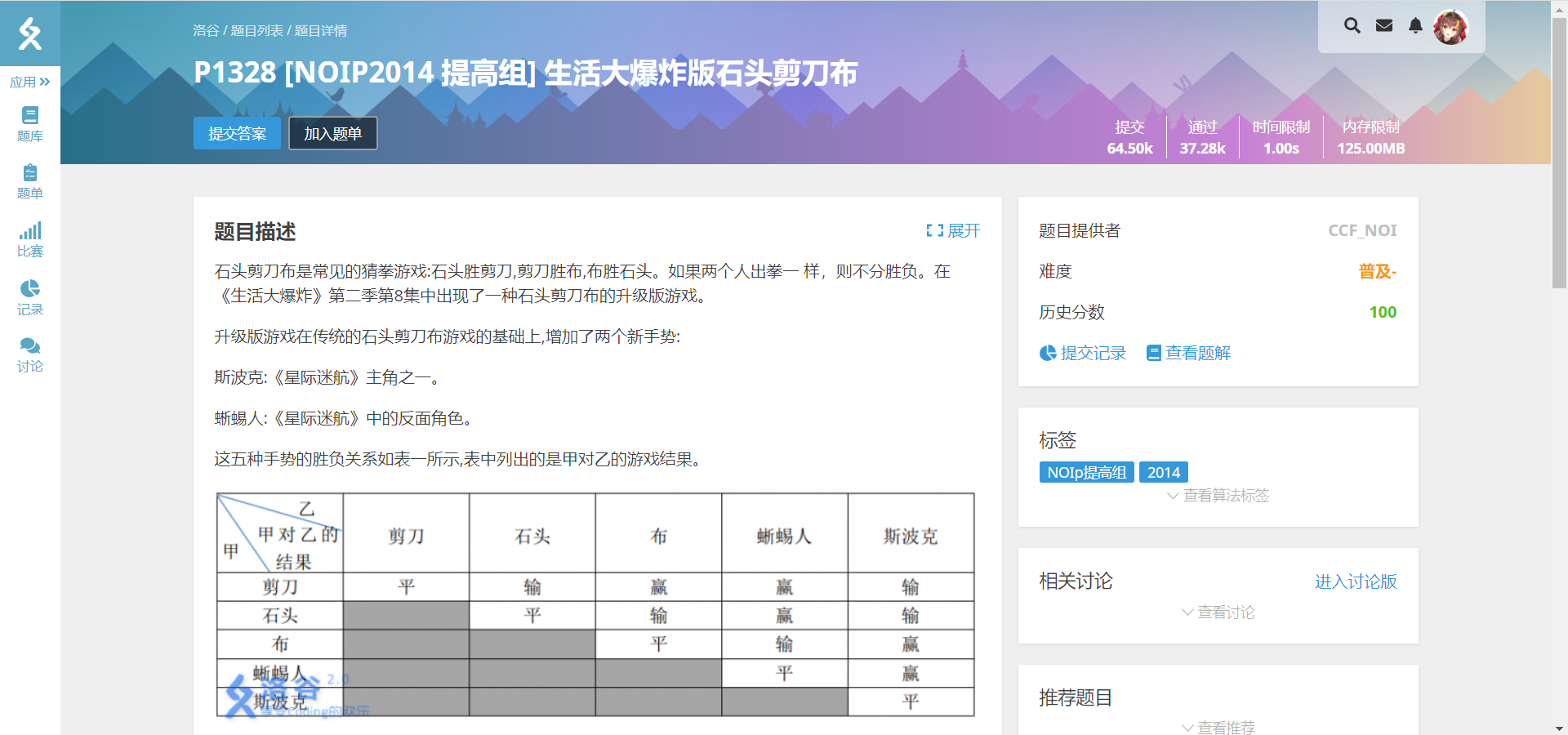Open the notification bell icon
Image resolution: width=1568 pixels, height=735 pixels.
coord(1415,25)
